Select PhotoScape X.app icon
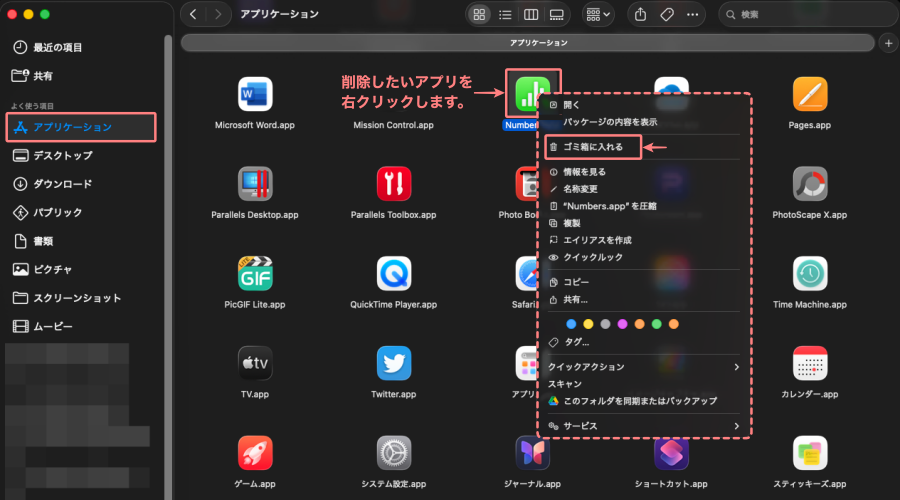 point(810,184)
